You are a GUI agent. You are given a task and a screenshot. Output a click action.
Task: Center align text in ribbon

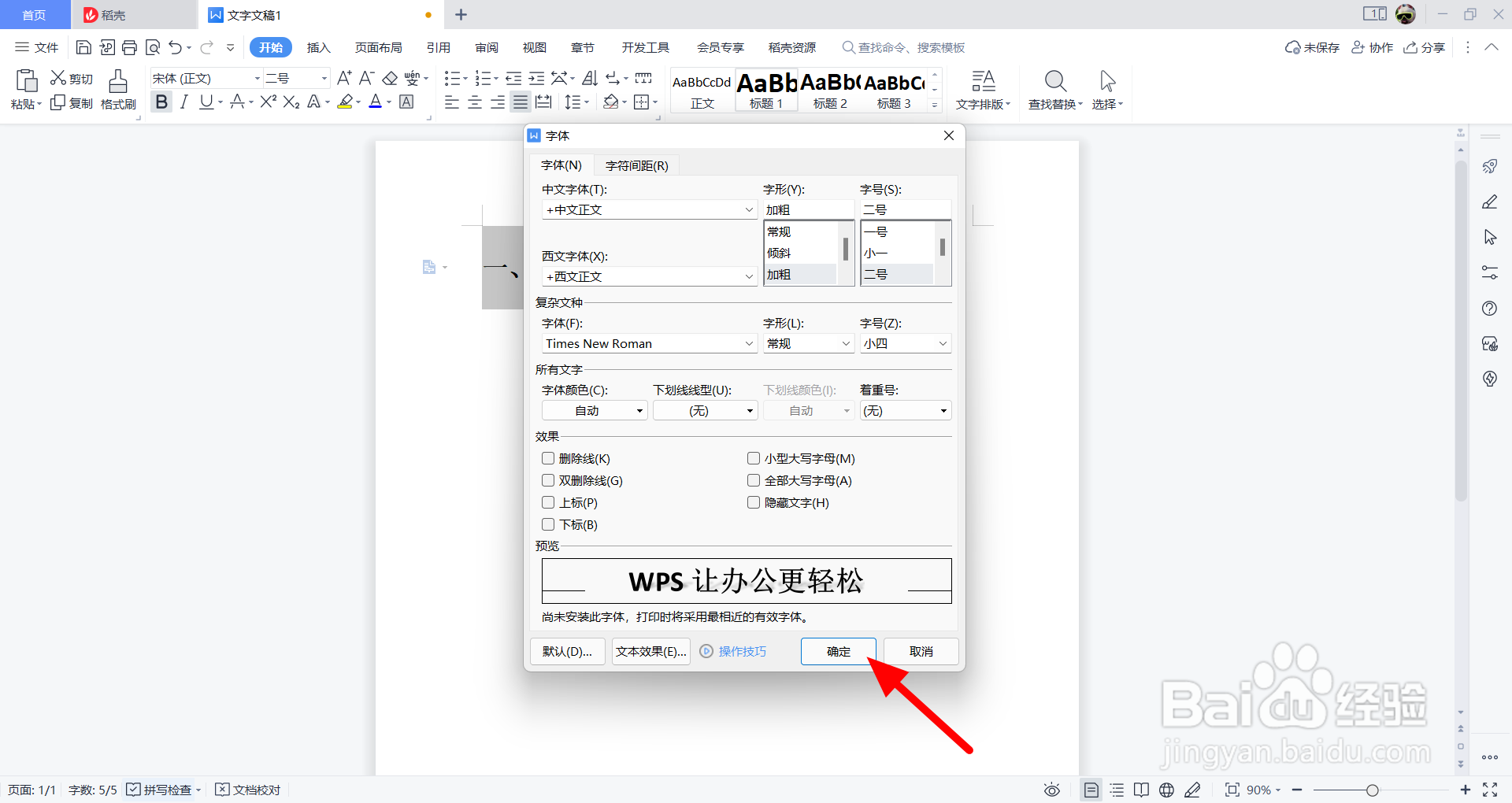click(475, 102)
